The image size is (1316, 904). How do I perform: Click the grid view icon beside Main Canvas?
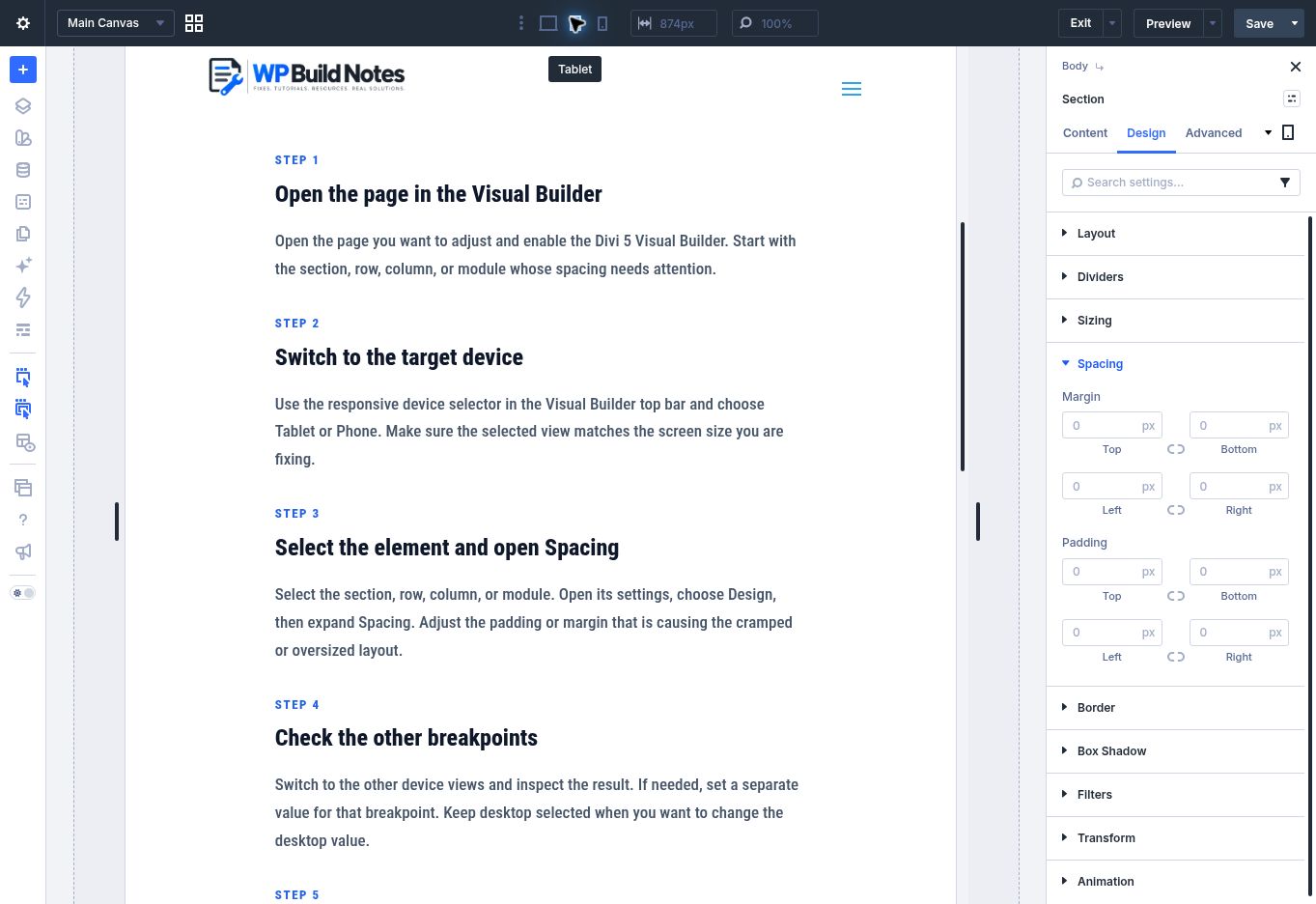click(x=194, y=23)
